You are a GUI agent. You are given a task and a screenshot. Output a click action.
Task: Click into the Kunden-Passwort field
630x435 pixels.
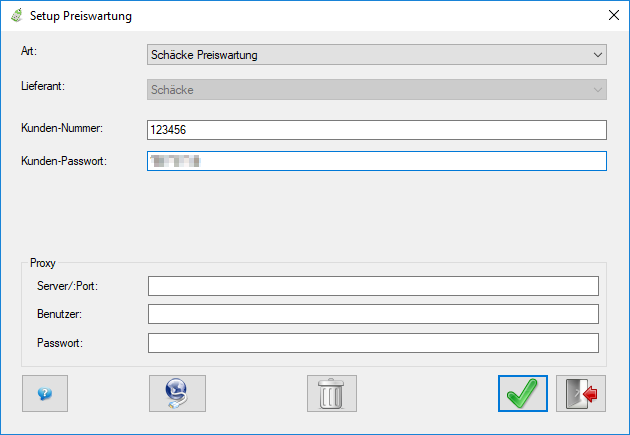pyautogui.click(x=376, y=161)
